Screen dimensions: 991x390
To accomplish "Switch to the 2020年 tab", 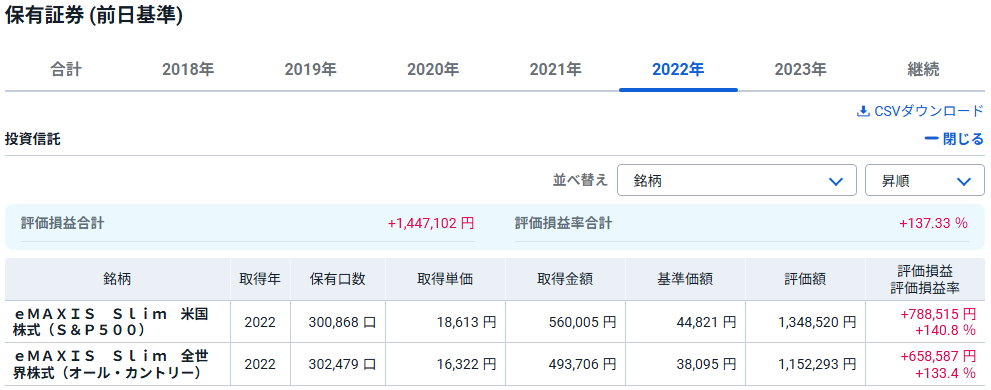I will (x=433, y=70).
